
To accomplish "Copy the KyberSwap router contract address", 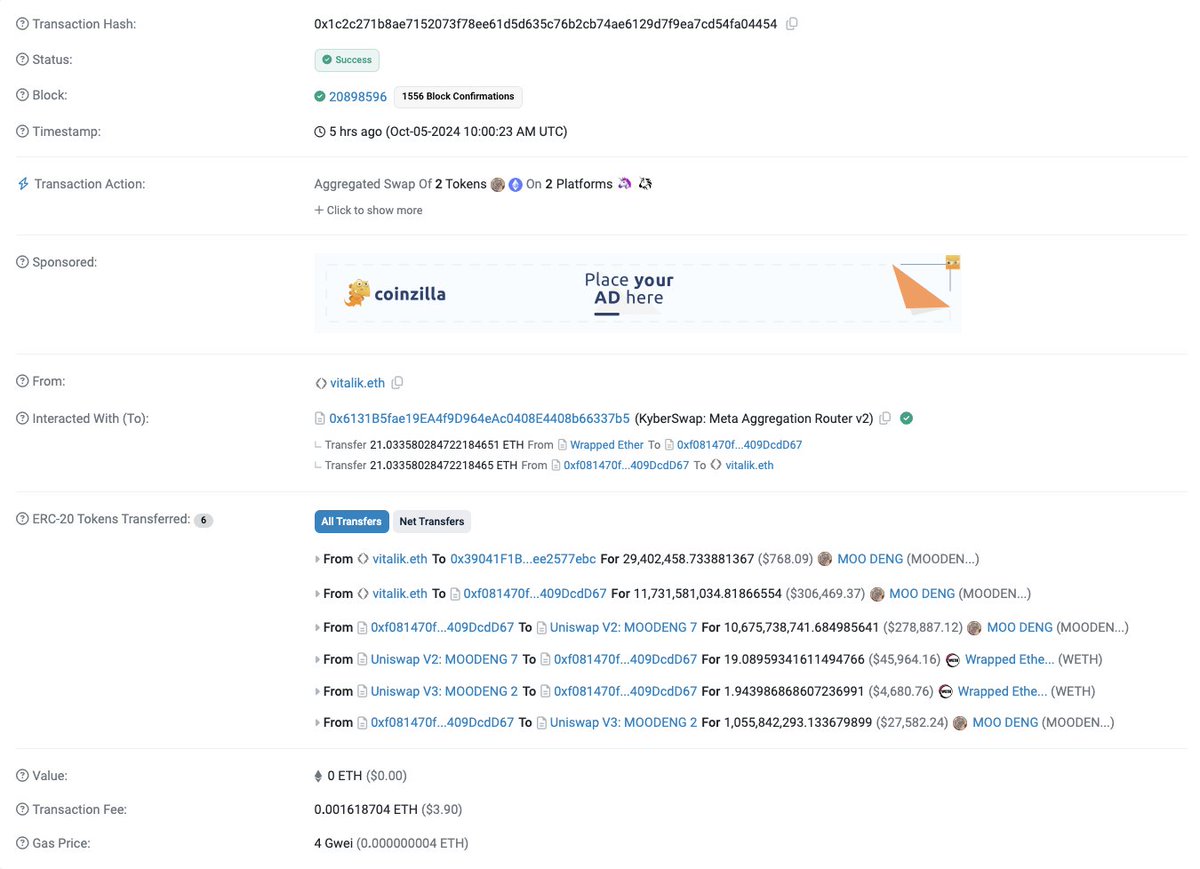I will pos(885,418).
